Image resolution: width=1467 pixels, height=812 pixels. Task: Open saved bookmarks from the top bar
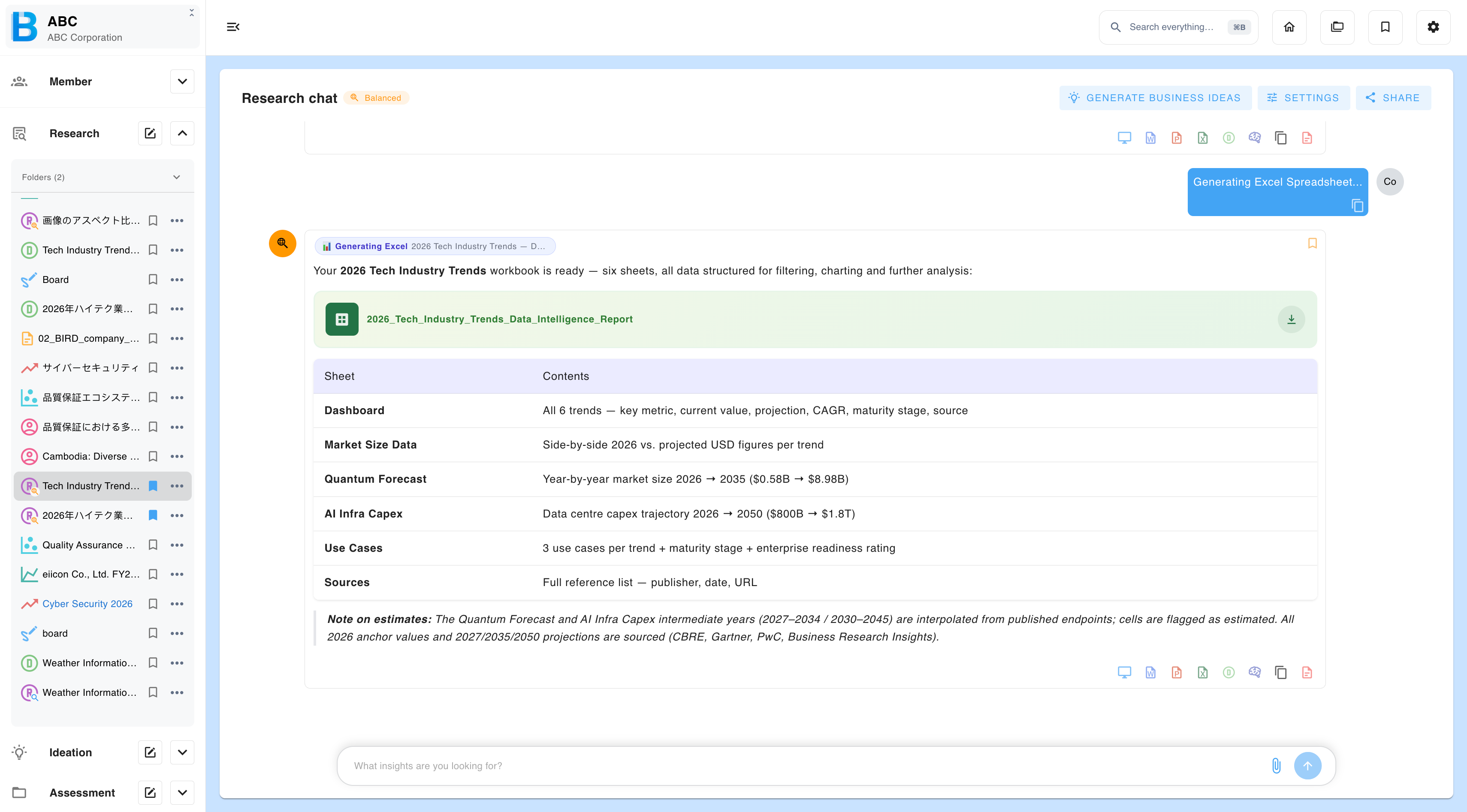[x=1385, y=27]
